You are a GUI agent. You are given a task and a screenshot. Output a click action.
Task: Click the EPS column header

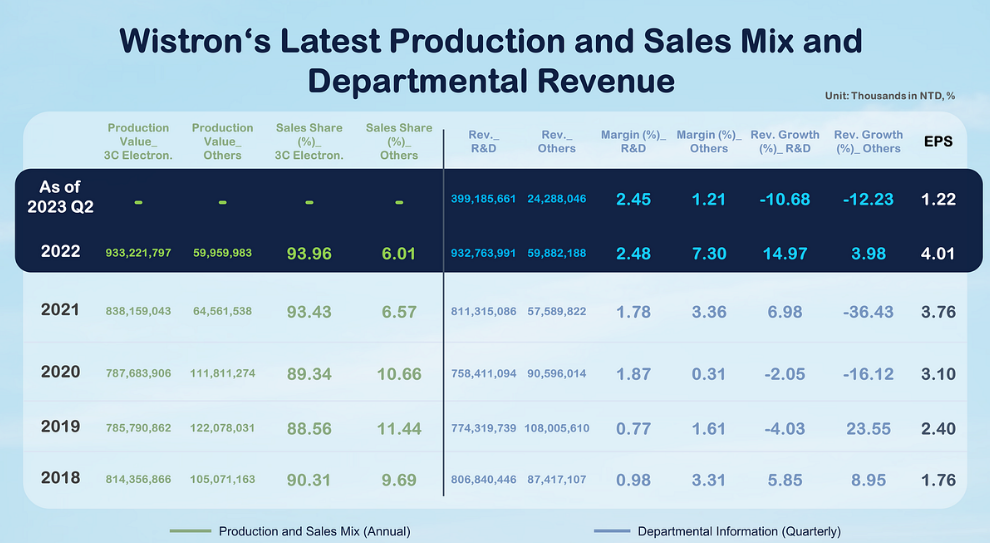[937, 141]
